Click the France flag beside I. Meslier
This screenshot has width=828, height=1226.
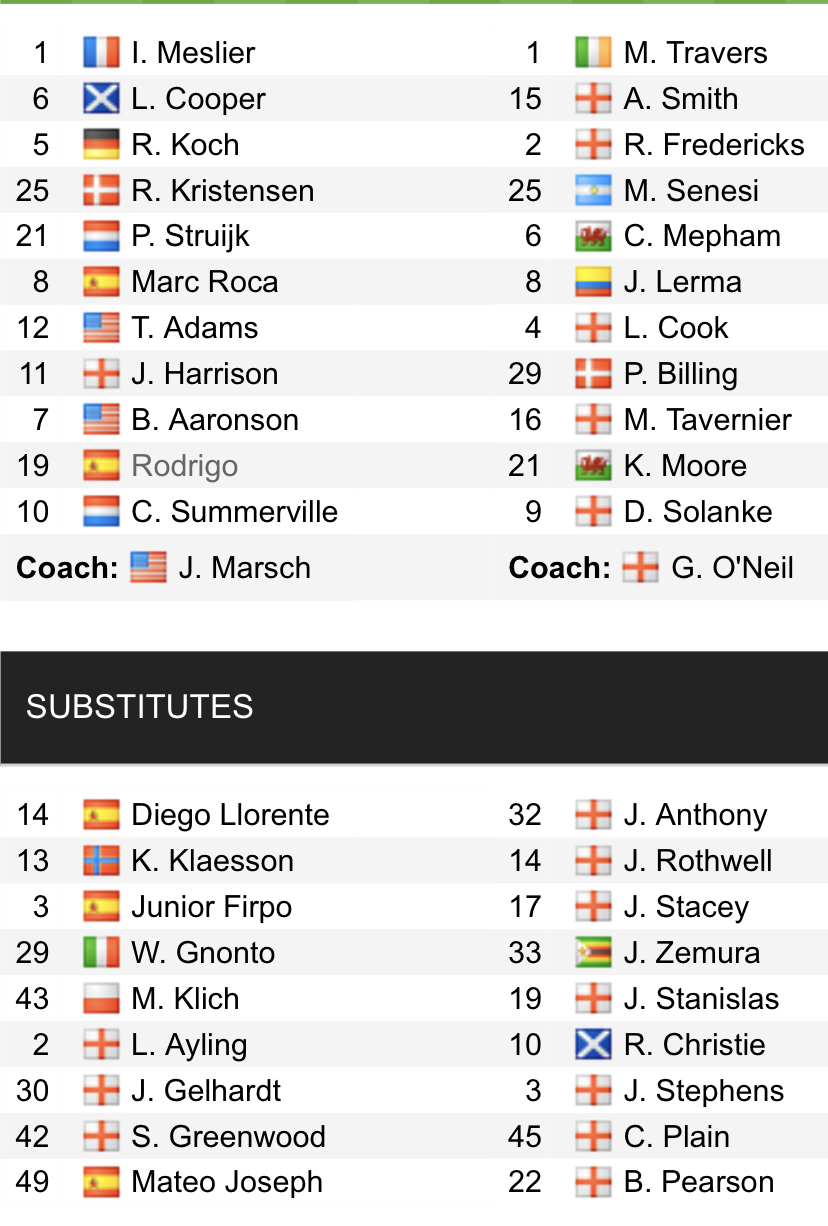point(101,53)
